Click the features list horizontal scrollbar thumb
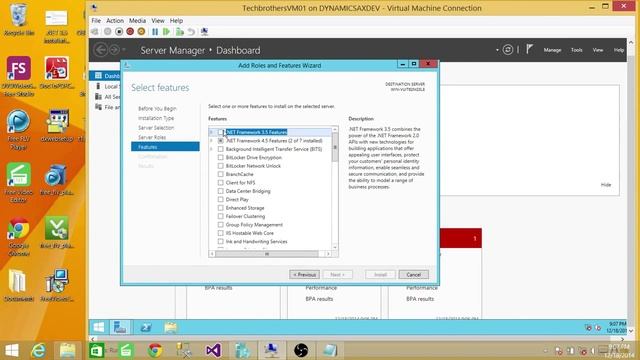Image resolution: width=640 pixels, height=360 pixels. [267, 254]
